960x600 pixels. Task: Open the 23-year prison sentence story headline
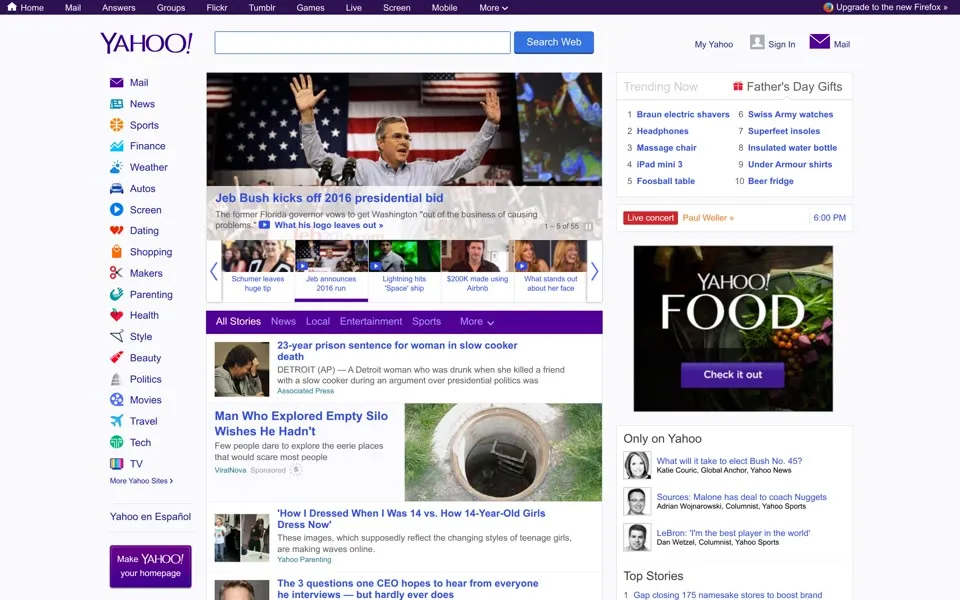(397, 351)
